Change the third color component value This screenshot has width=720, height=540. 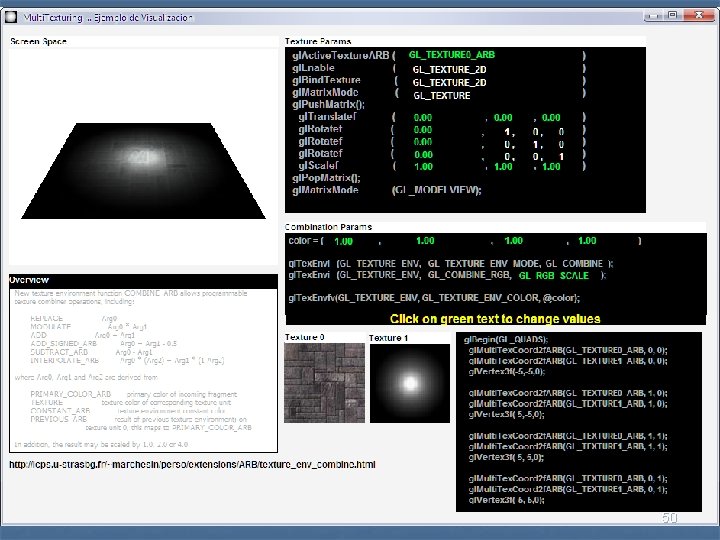[x=513, y=241]
